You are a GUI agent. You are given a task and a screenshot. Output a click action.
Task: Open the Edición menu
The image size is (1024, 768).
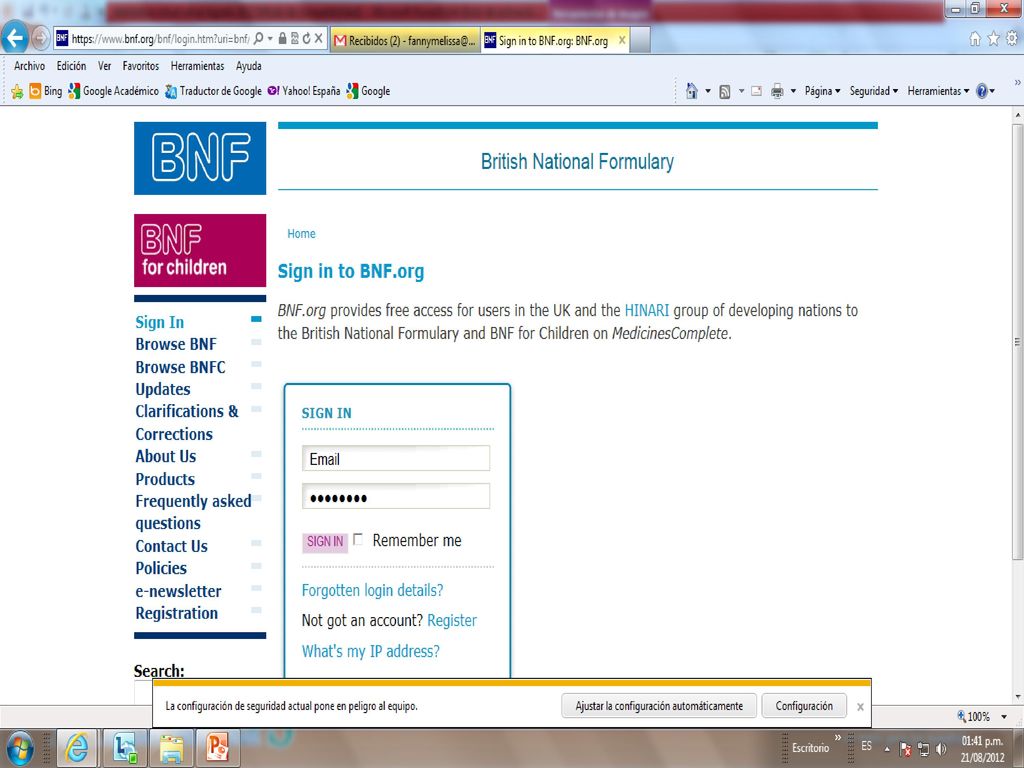click(x=71, y=66)
